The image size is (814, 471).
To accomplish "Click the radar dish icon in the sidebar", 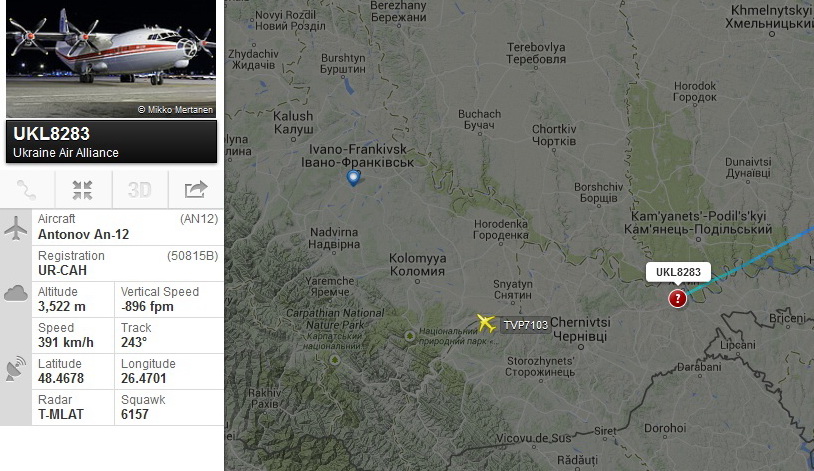I will (x=16, y=368).
